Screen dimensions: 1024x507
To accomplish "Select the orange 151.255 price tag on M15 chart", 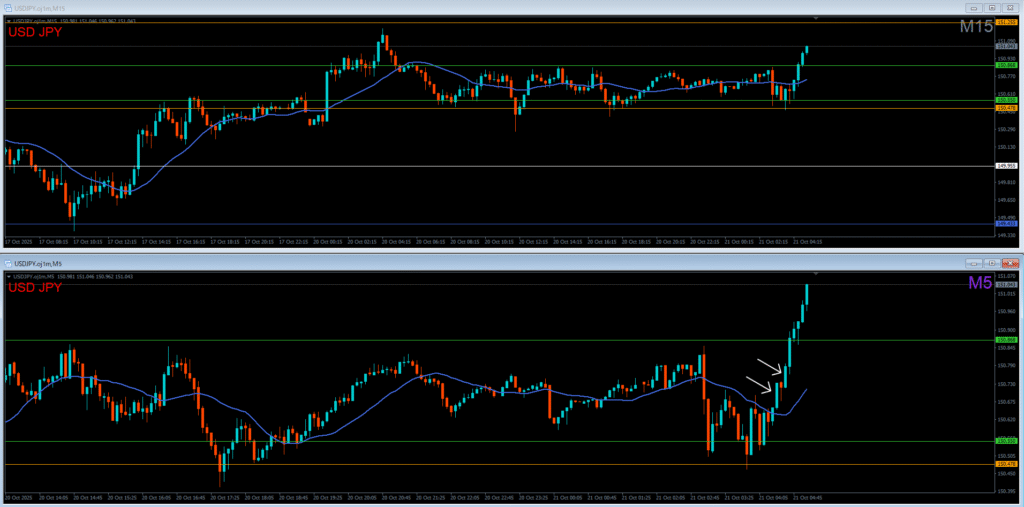I will click(1006, 22).
